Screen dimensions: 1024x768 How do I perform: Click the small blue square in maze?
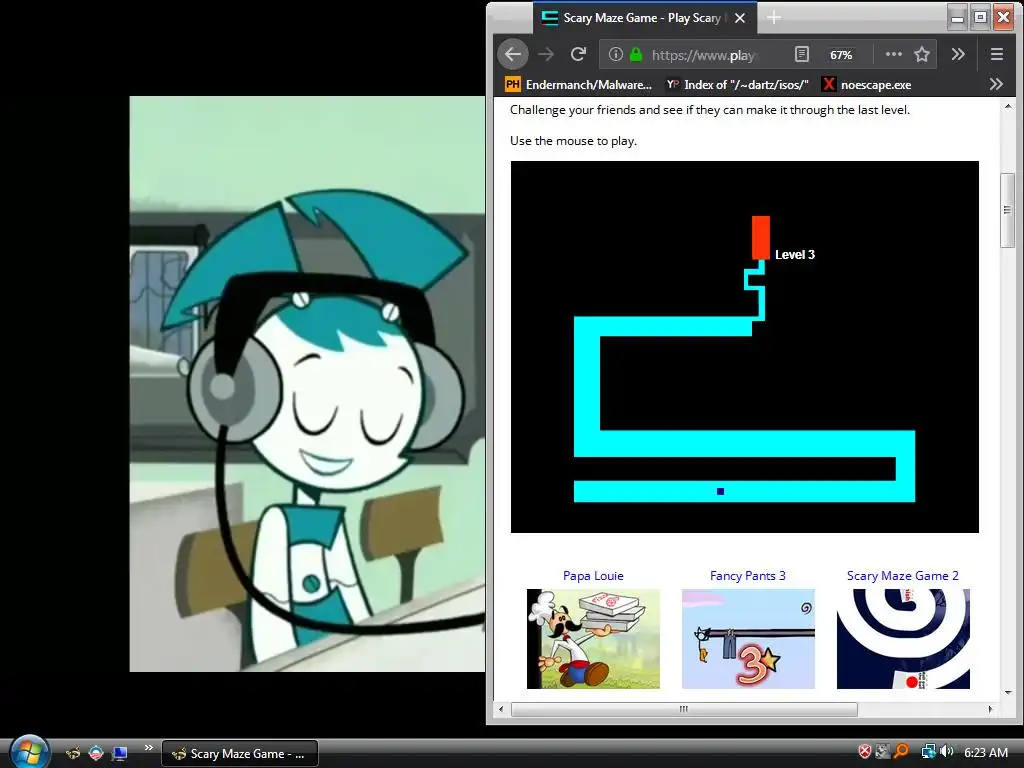coord(720,491)
